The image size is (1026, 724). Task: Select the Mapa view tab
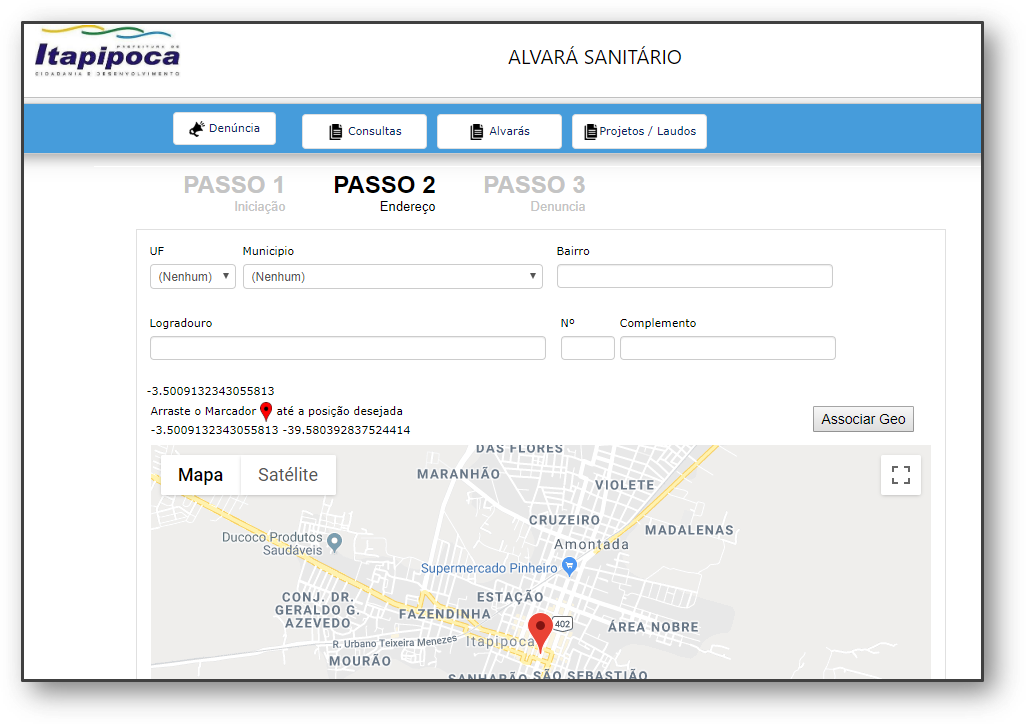point(200,475)
